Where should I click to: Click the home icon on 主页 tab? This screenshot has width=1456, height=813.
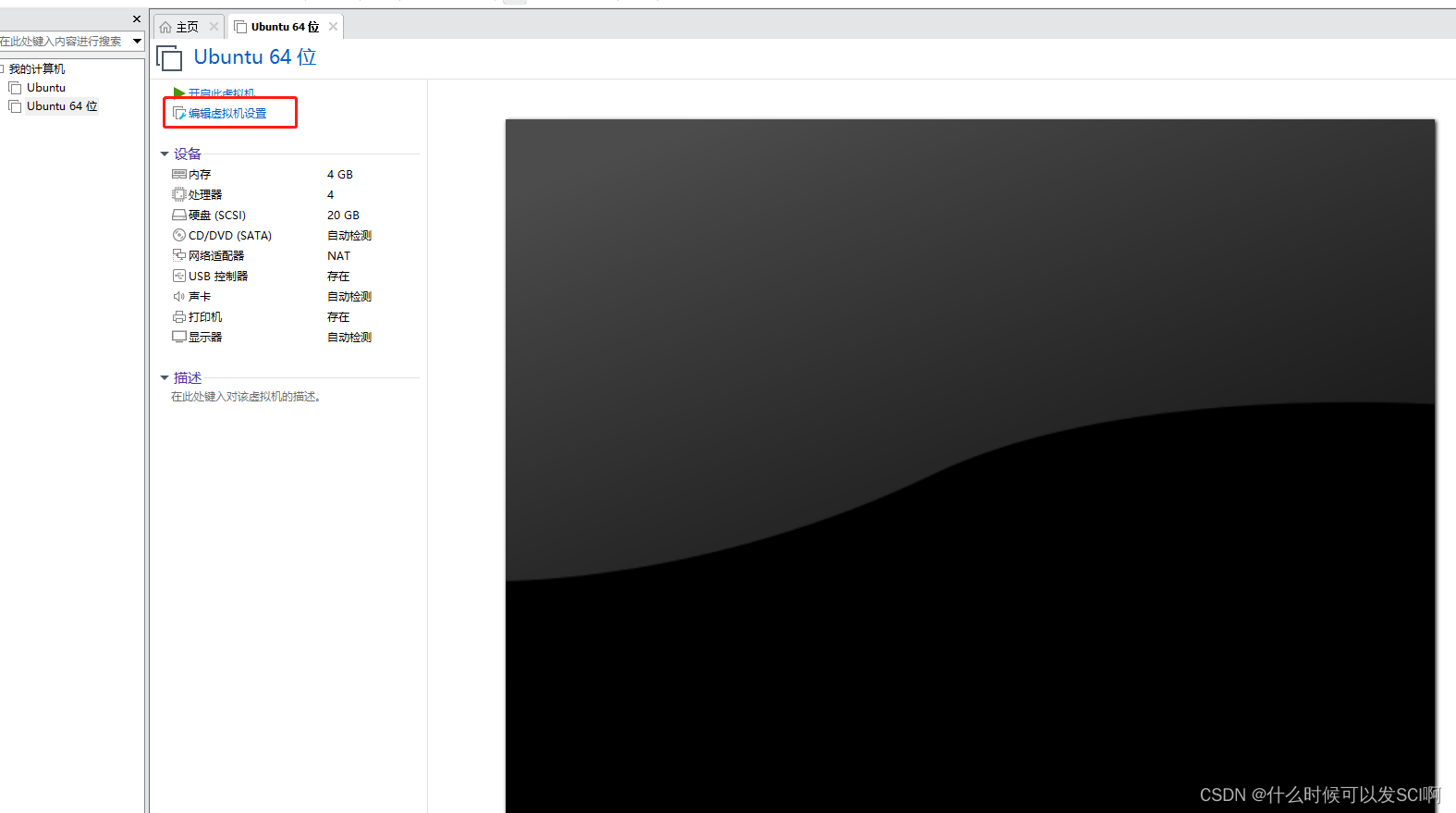(165, 27)
